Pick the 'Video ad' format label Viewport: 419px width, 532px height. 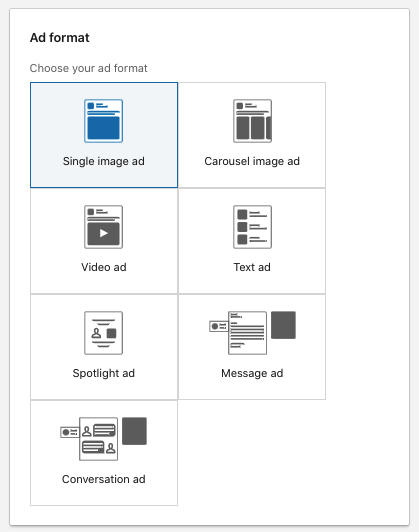click(x=103, y=267)
